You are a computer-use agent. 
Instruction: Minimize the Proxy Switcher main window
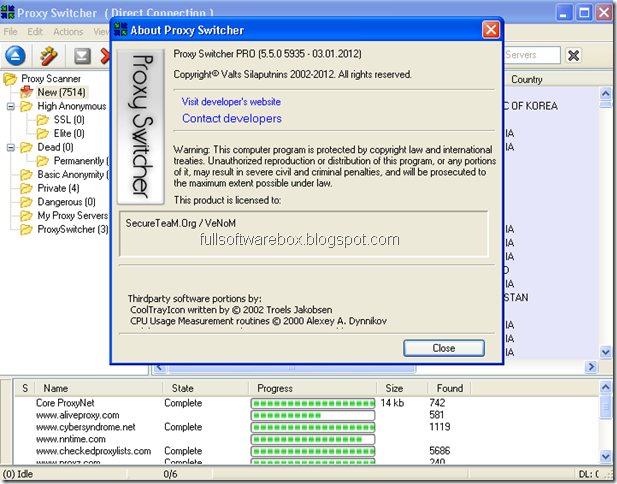point(564,12)
